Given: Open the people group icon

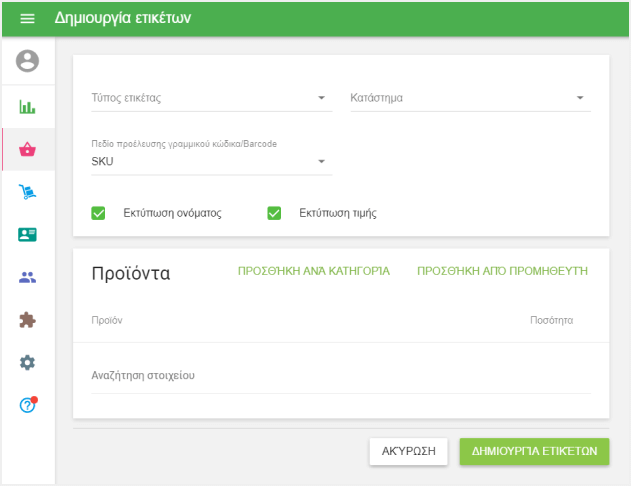Looking at the screenshot, I should click(27, 277).
